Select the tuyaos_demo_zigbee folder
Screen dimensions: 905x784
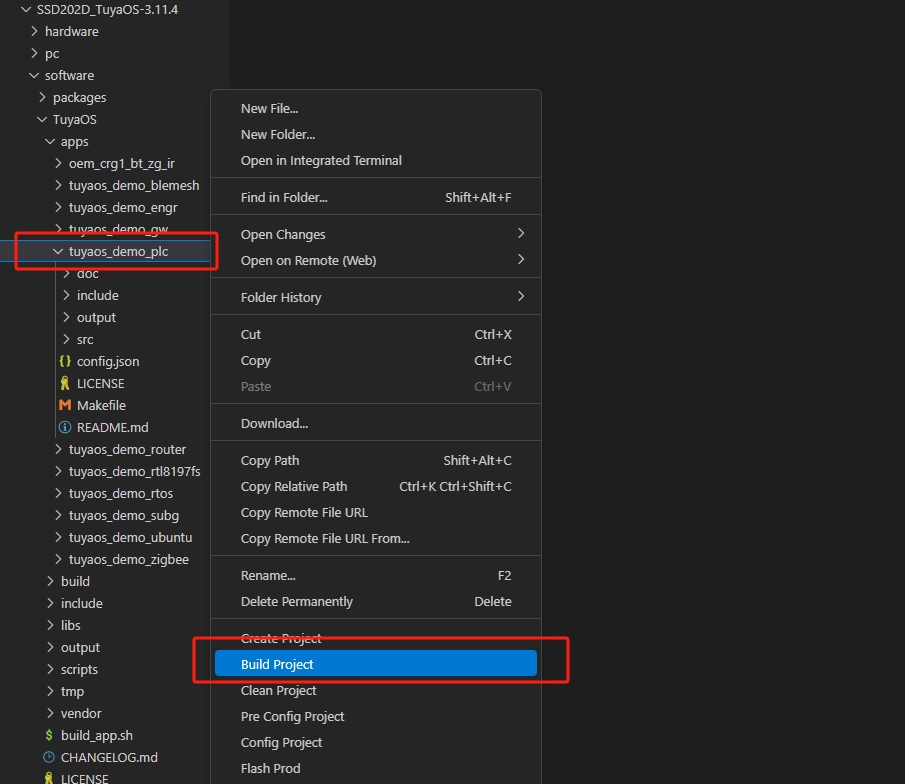128,559
